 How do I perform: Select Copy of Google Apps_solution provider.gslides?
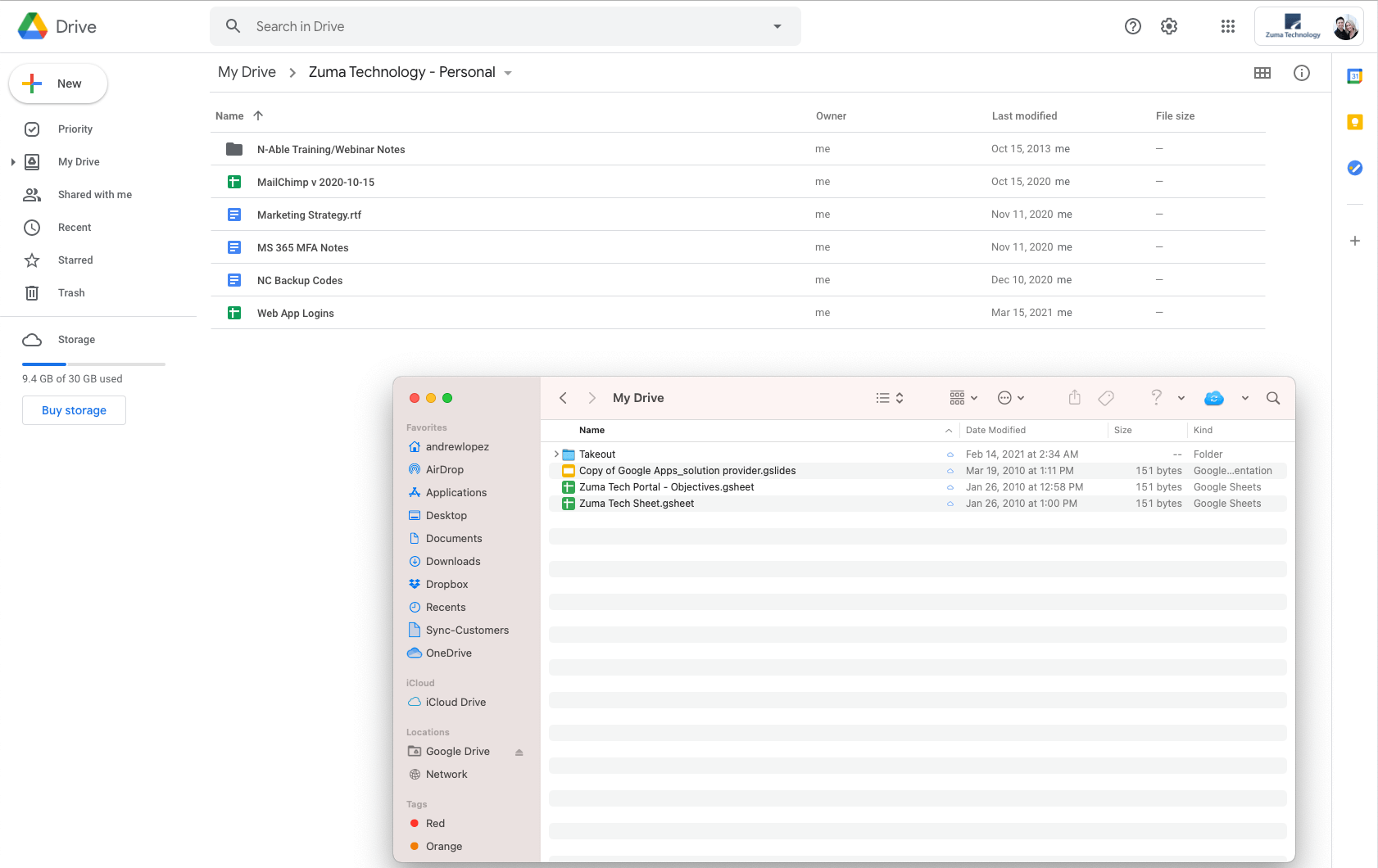pyautogui.click(x=918, y=471)
